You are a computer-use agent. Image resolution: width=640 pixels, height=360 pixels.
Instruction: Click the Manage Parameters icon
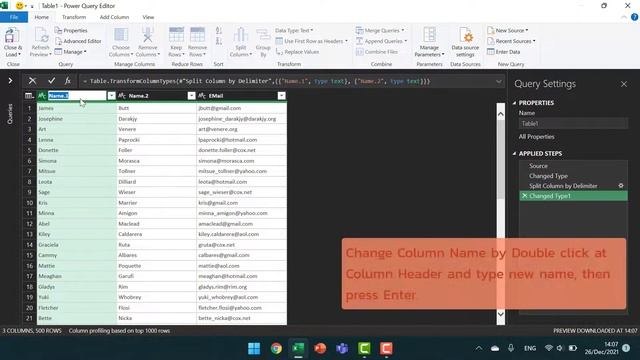coord(429,36)
